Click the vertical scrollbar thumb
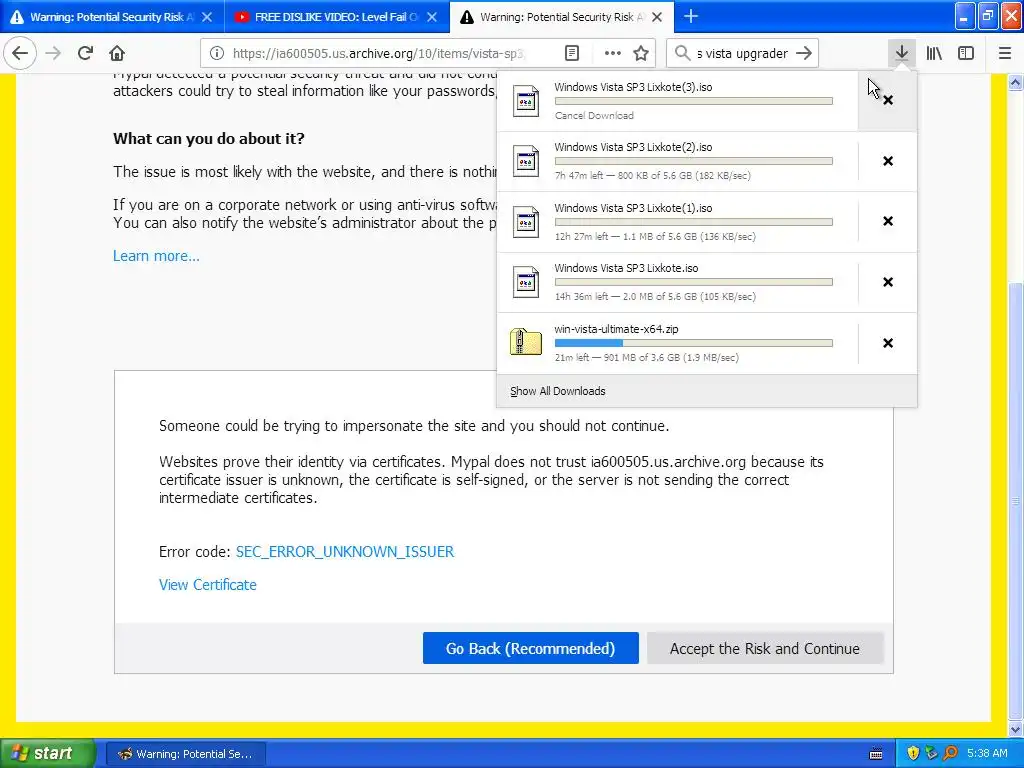The image size is (1024, 768). 1015,501
